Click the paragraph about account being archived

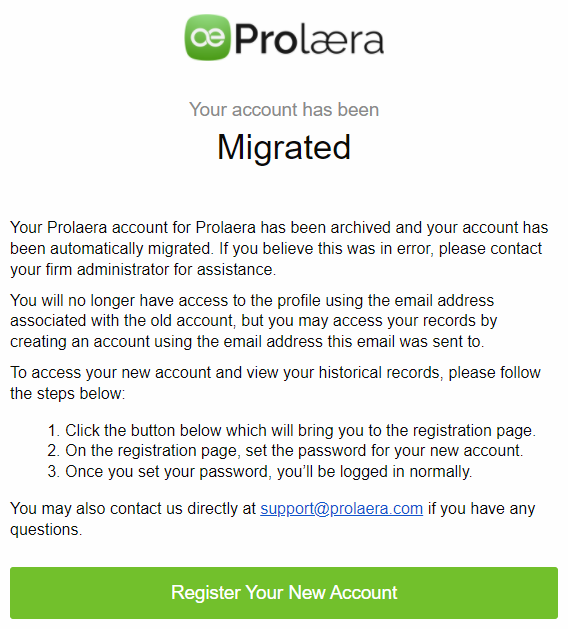pyautogui.click(x=279, y=248)
